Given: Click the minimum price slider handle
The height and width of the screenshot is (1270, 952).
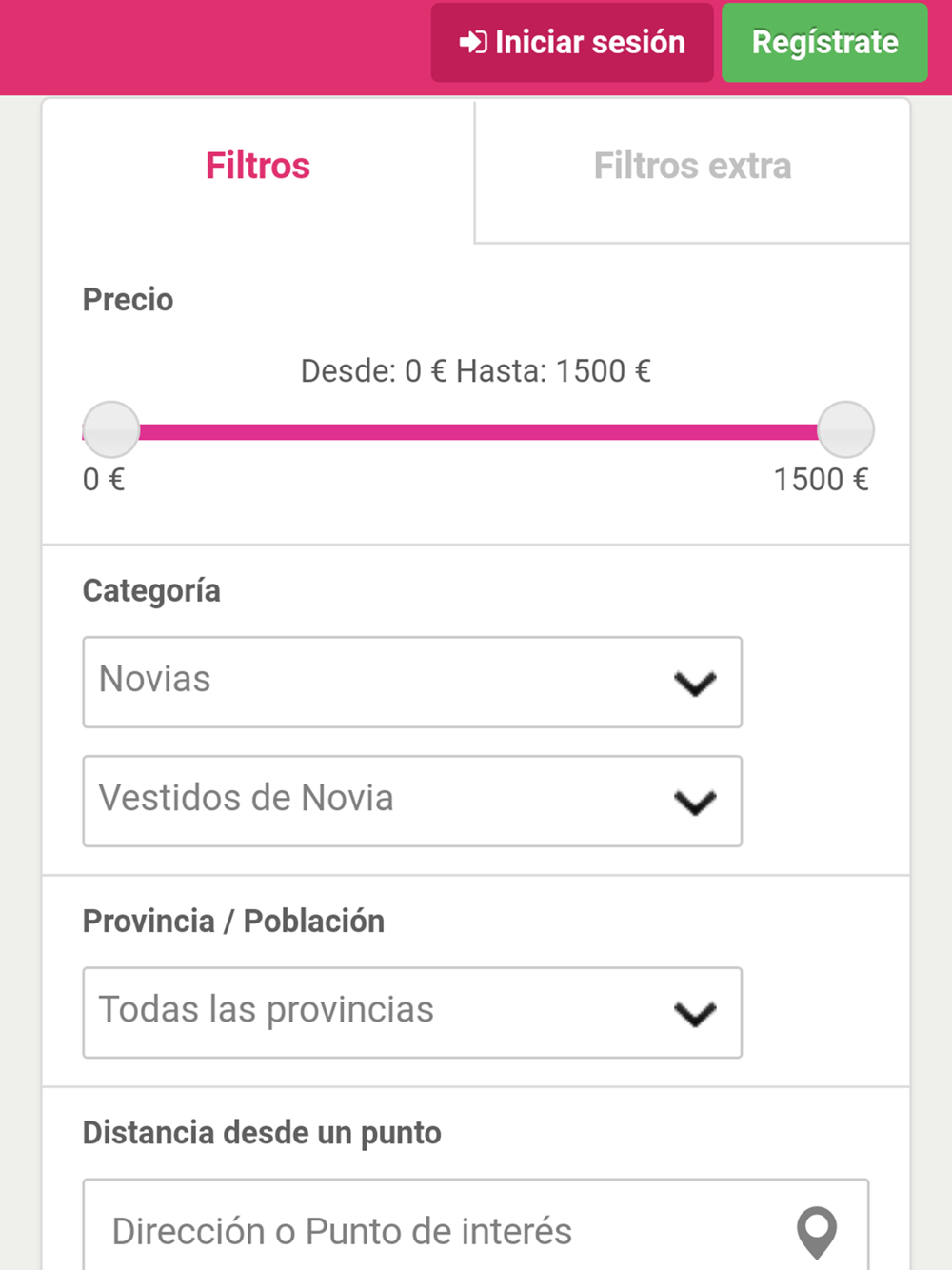Looking at the screenshot, I should [x=111, y=430].
